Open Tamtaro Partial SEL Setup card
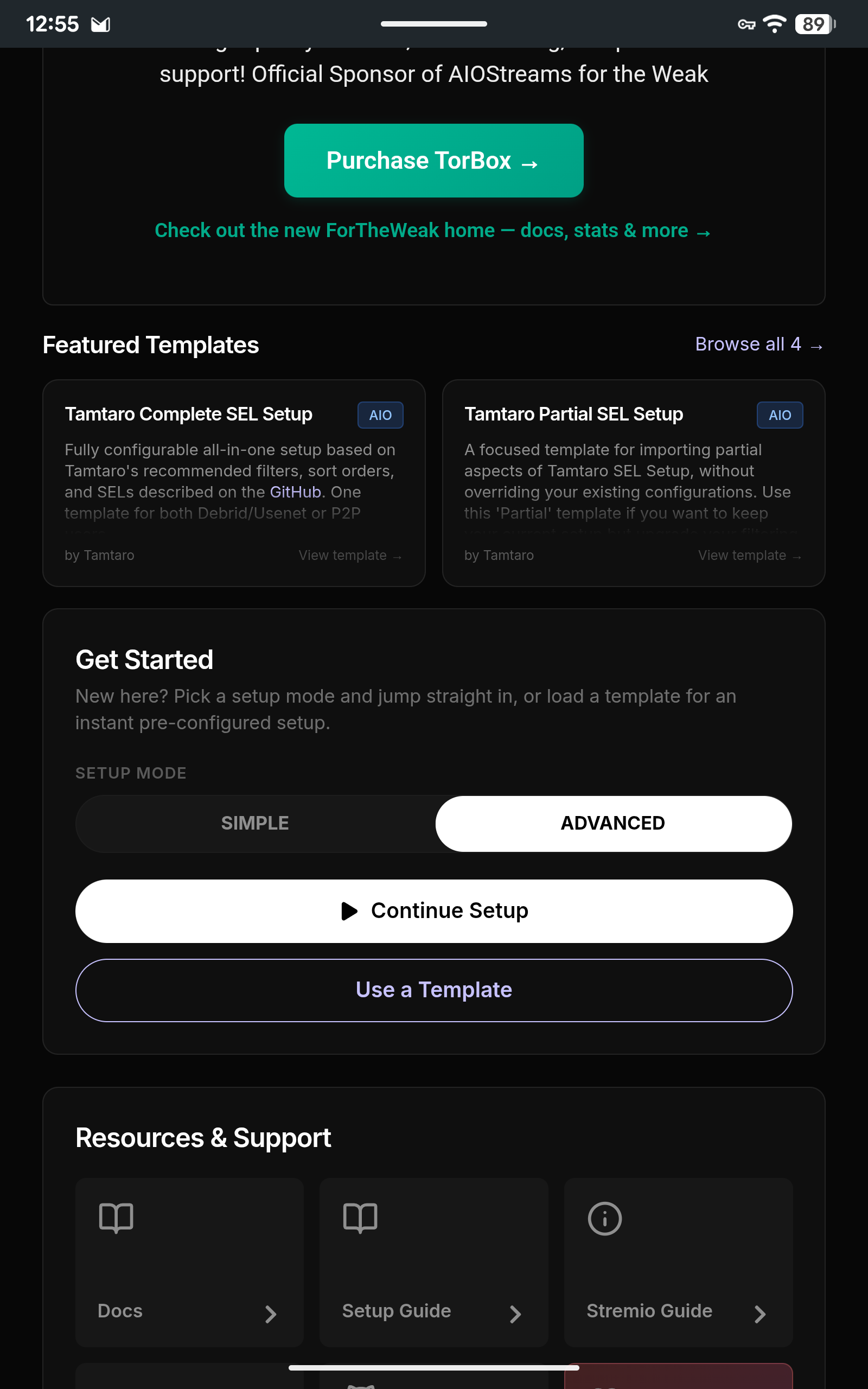The width and height of the screenshot is (868, 1389). (x=633, y=483)
